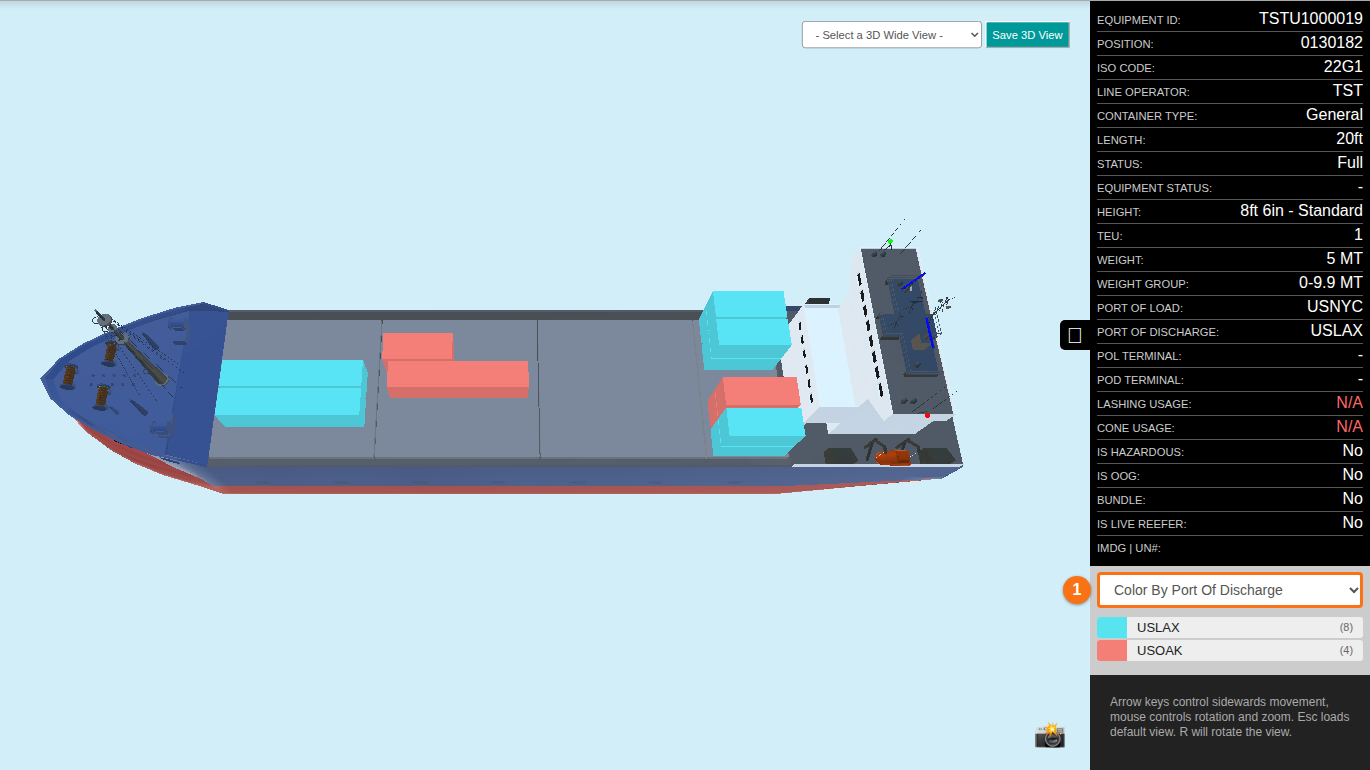Select the salmon container near the stern
The image size is (1370, 770).
(x=760, y=392)
